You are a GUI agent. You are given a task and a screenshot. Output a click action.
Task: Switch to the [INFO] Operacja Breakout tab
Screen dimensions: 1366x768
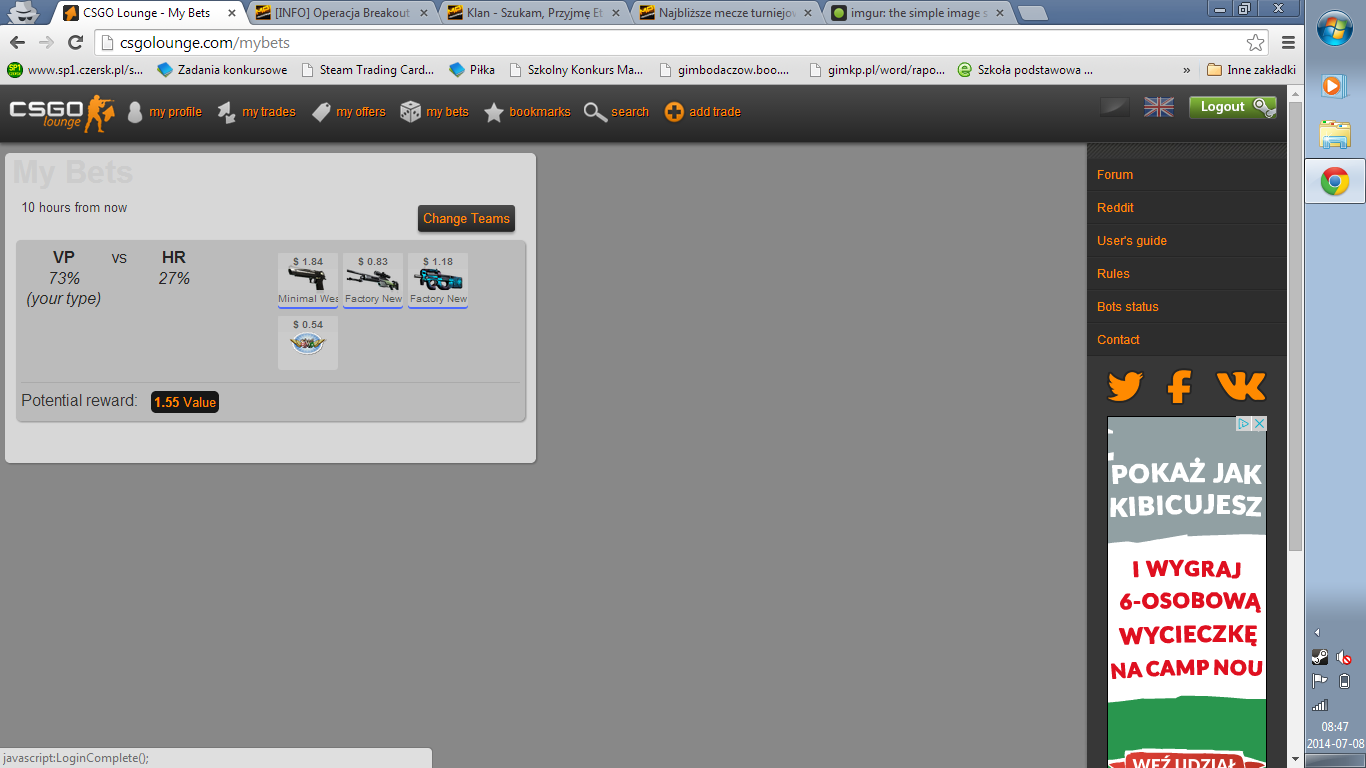343,13
